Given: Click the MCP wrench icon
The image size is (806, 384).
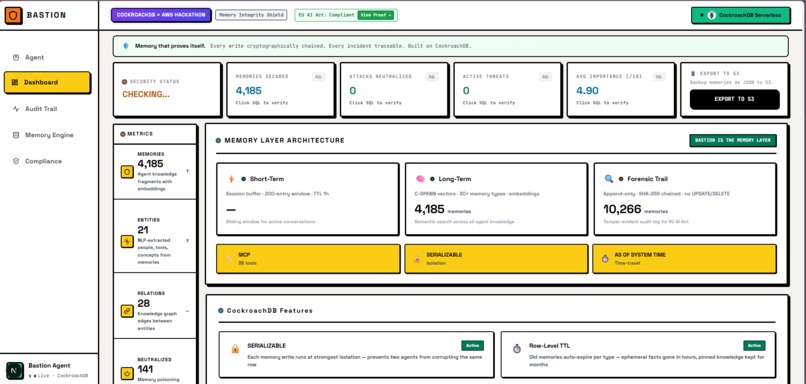Looking at the screenshot, I should [229, 259].
